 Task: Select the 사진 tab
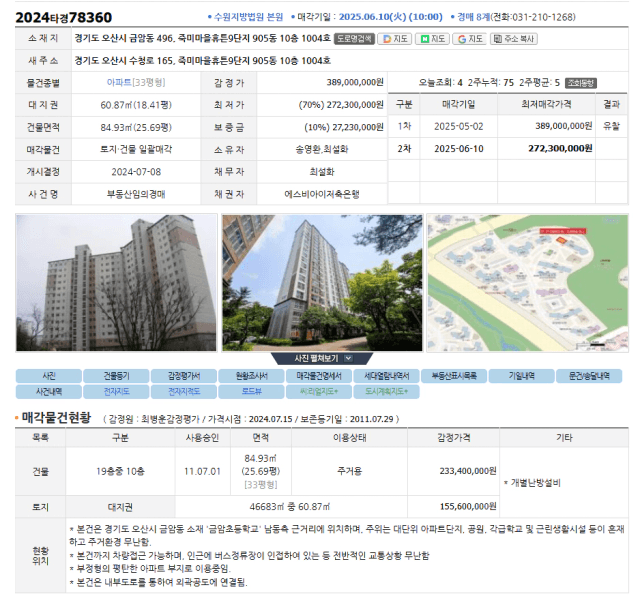tap(49, 376)
